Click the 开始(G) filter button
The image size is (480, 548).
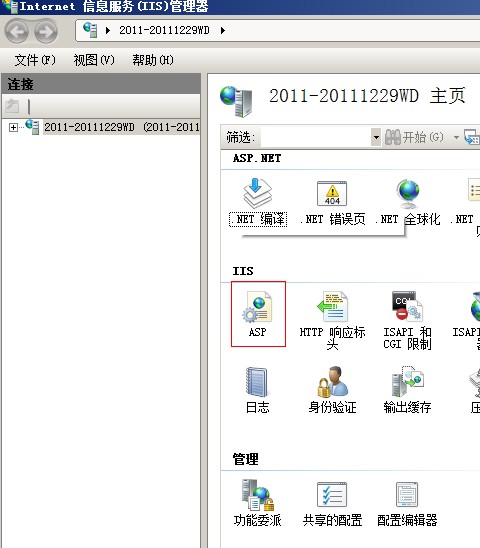[415, 137]
